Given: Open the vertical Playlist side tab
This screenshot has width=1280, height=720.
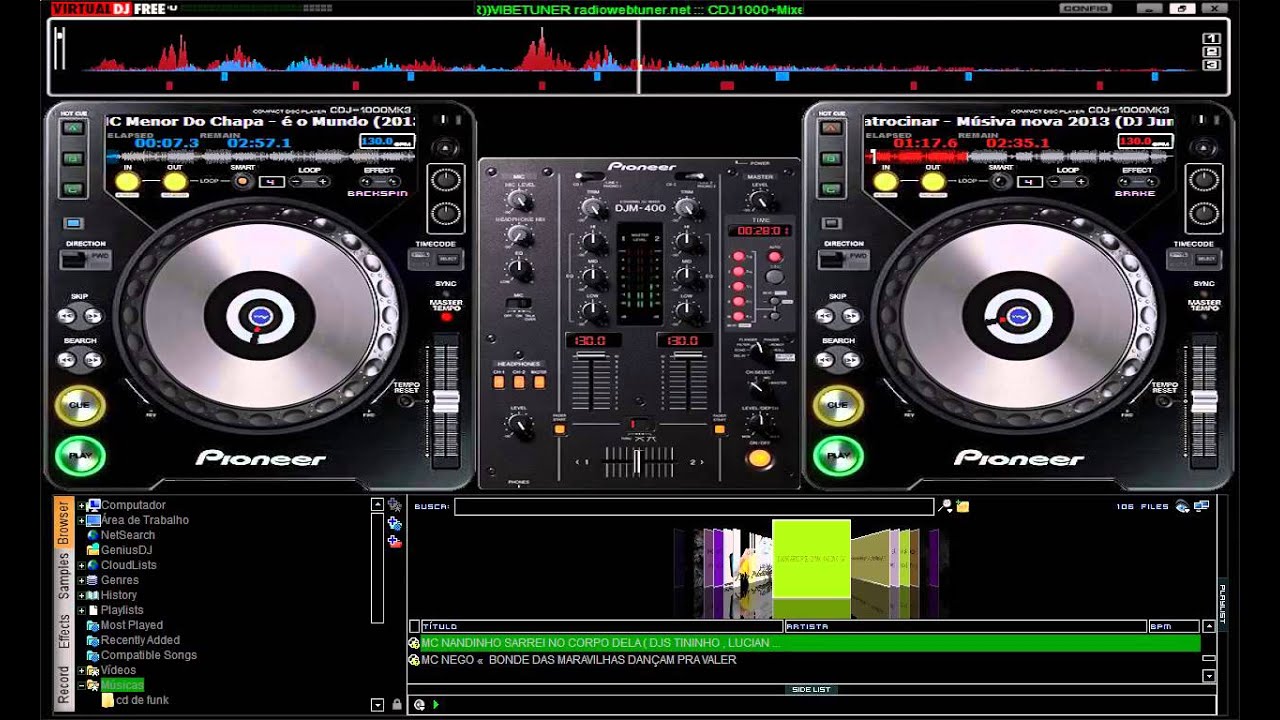Looking at the screenshot, I should click(1222, 603).
